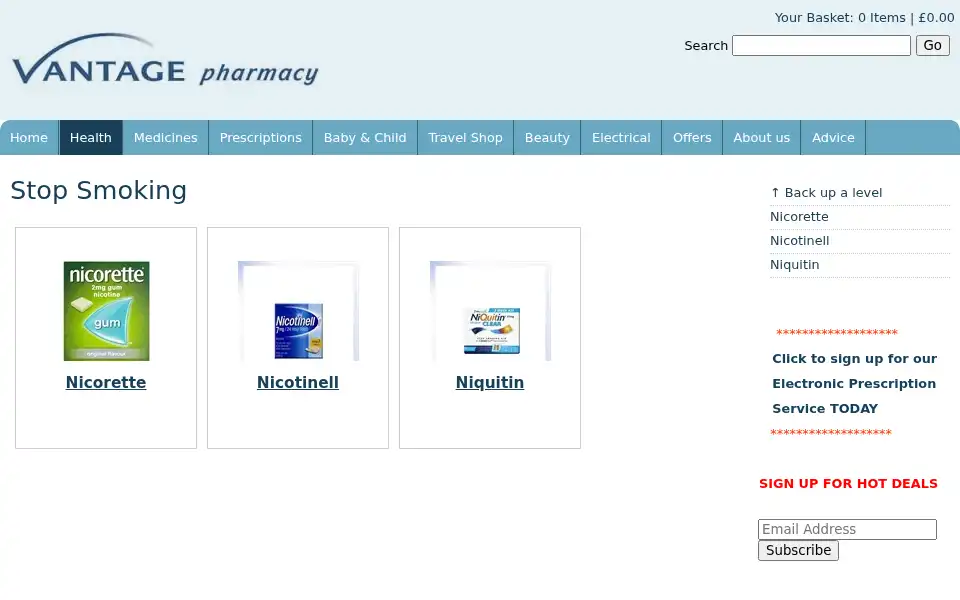Screen dimensions: 960x600
Task: Select Niquitin in the sidebar list
Action: 794,264
